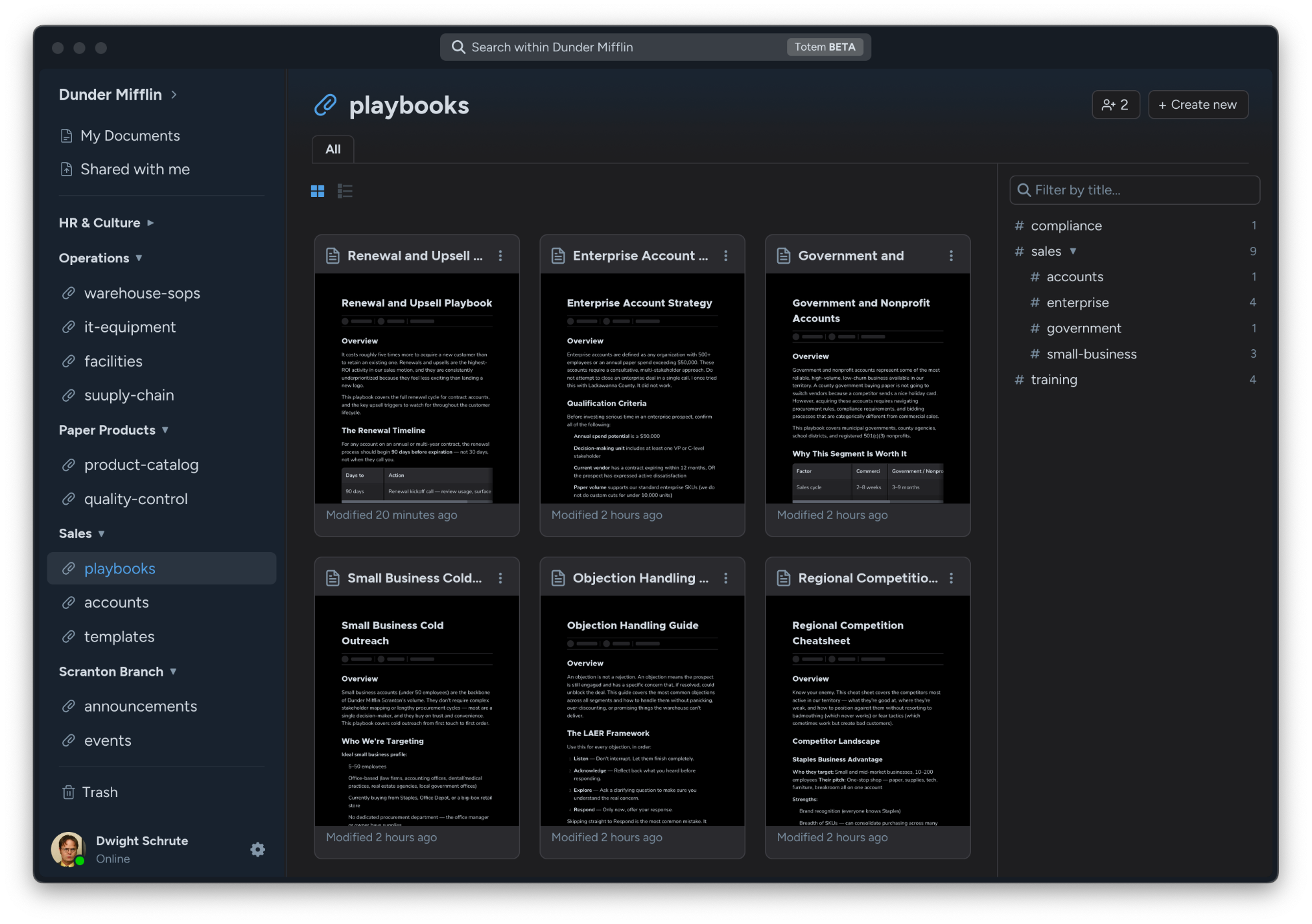This screenshot has height=924, width=1312.
Task: Open the templates collection
Action: [x=119, y=637]
